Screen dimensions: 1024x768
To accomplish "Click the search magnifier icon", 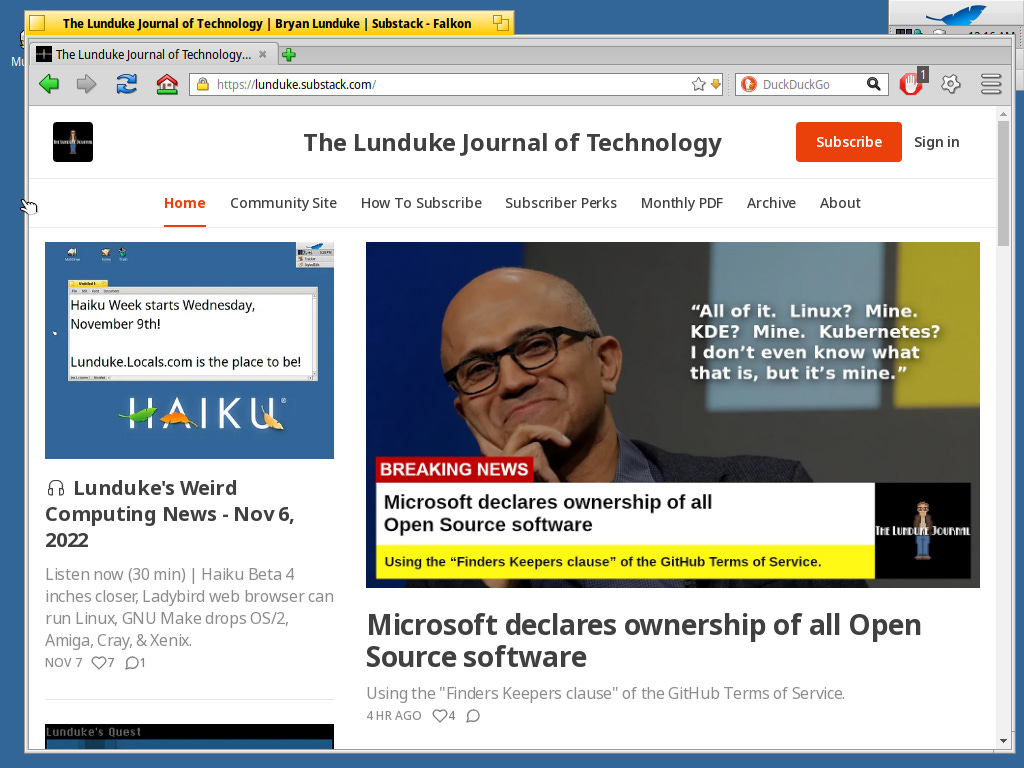I will 873,84.
